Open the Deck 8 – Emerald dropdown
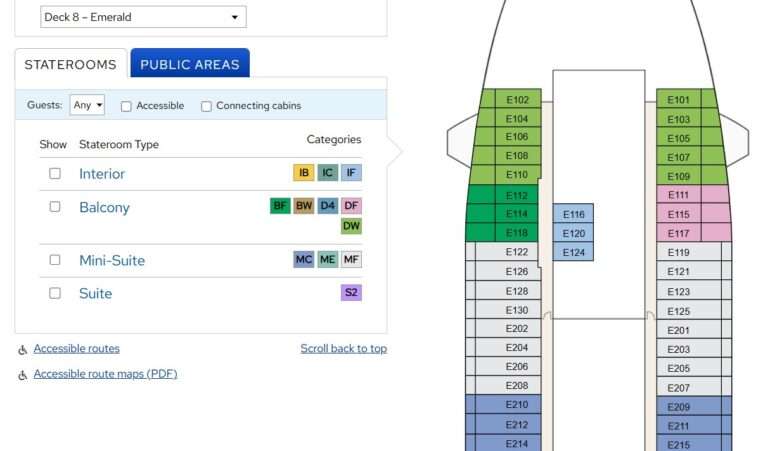 pyautogui.click(x=143, y=17)
